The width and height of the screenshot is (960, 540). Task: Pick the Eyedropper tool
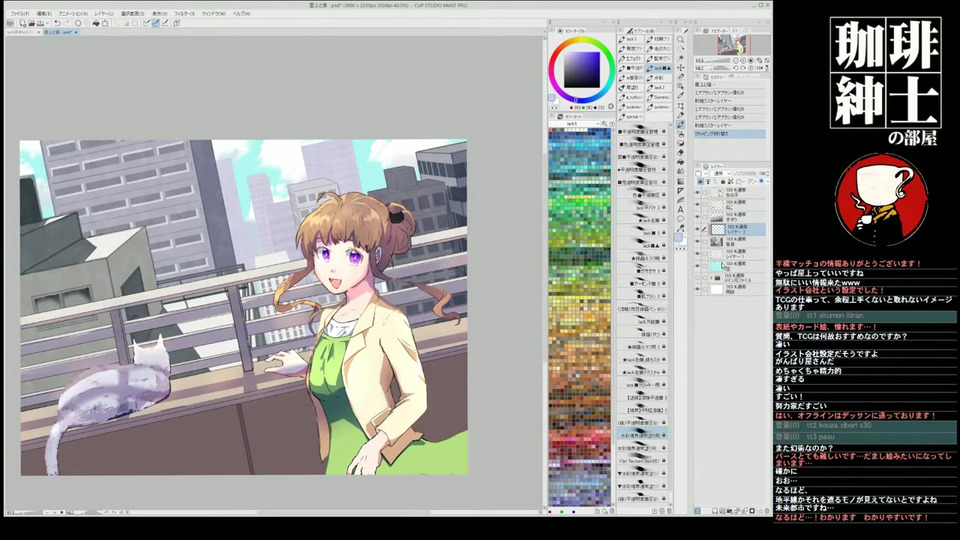pyautogui.click(x=681, y=95)
